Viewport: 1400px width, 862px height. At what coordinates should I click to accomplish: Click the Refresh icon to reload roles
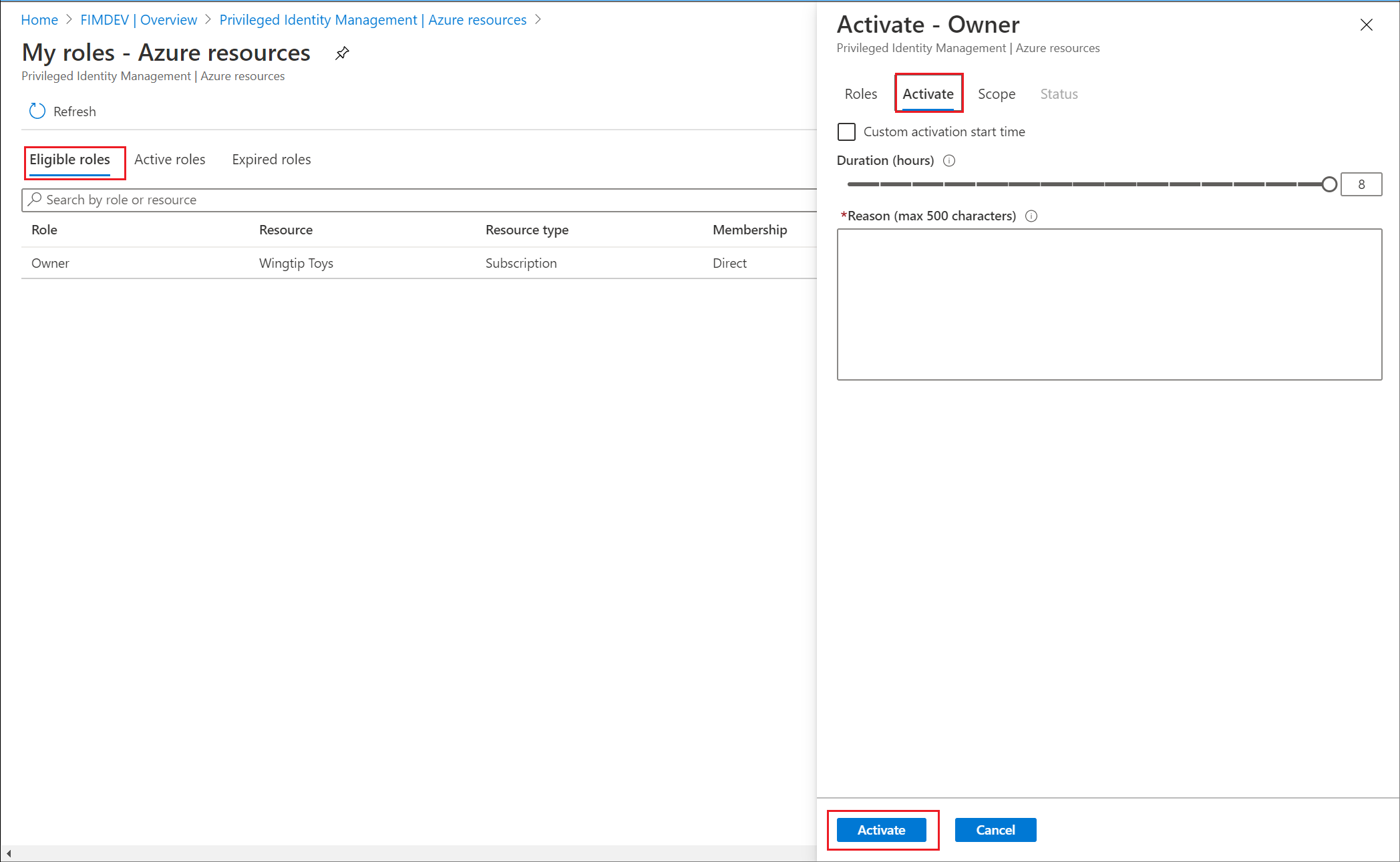(36, 110)
